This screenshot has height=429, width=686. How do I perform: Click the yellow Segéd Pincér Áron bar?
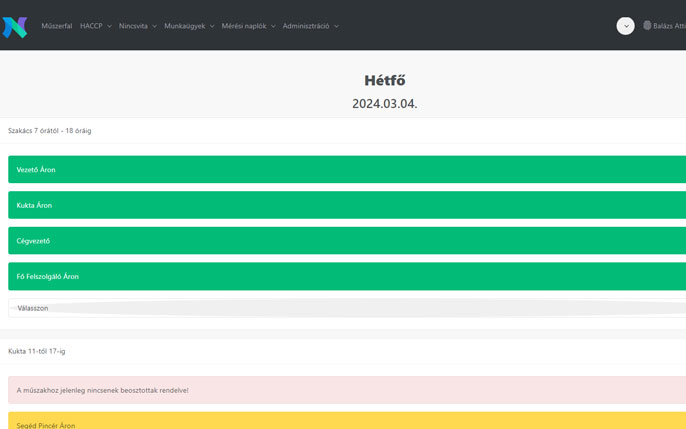[346, 422]
